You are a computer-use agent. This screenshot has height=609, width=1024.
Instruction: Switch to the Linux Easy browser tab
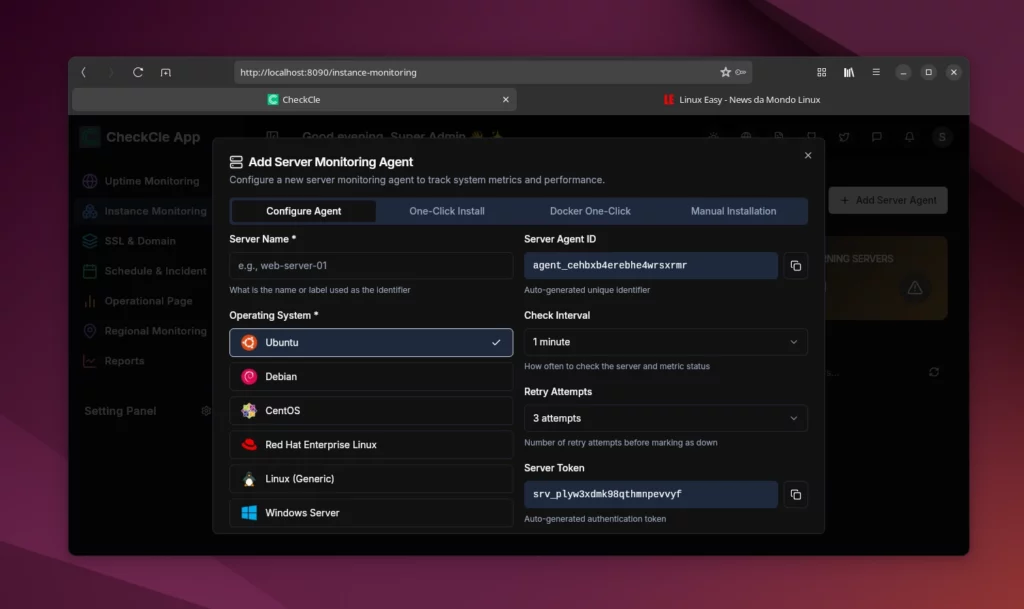coord(742,100)
